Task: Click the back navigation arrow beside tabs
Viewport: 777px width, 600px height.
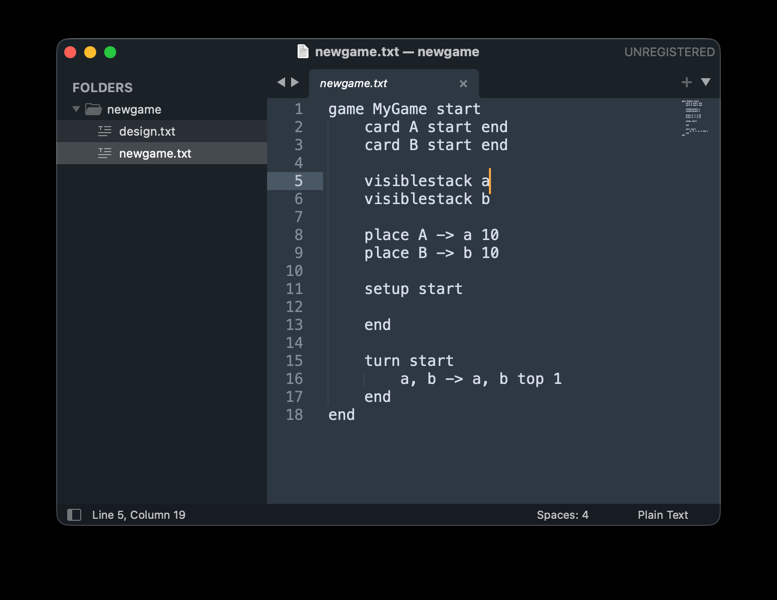Action: 281,82
